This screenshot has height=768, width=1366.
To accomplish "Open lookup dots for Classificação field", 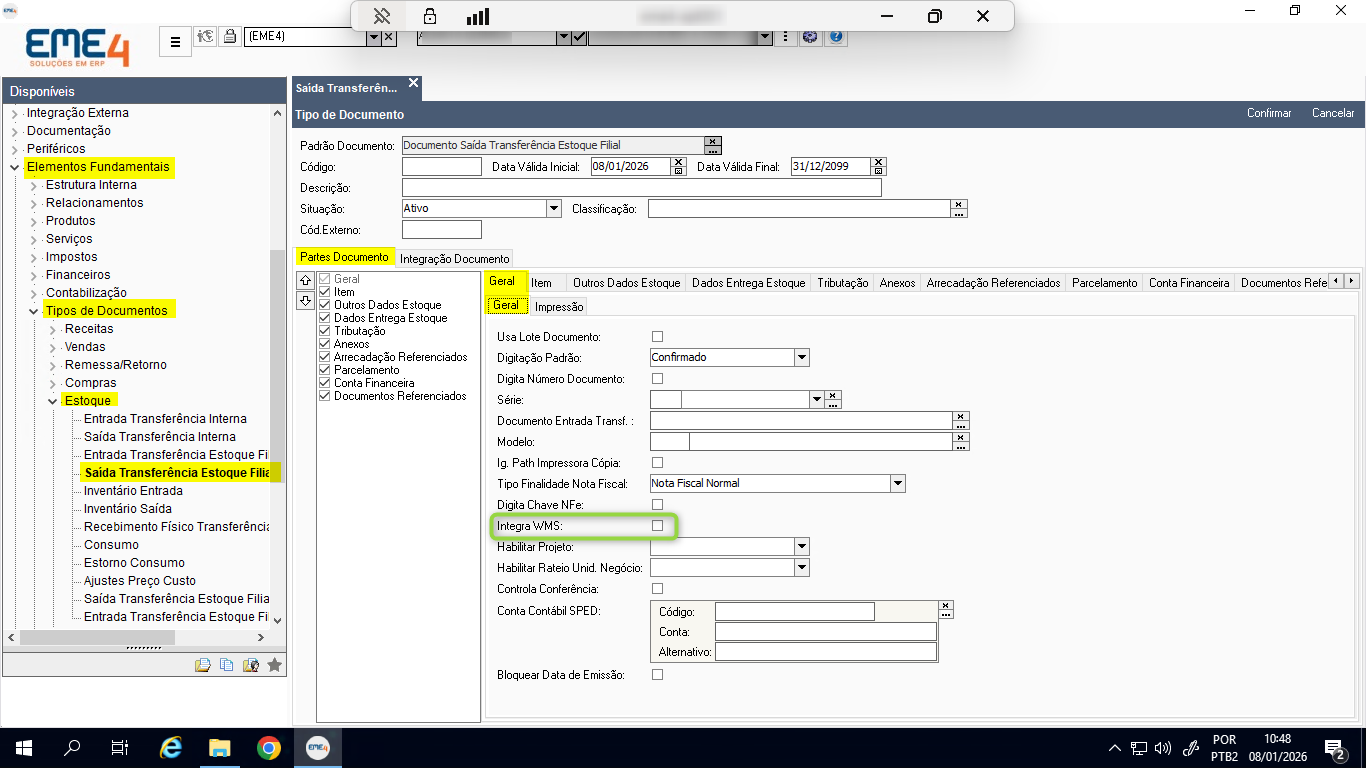I will point(960,213).
